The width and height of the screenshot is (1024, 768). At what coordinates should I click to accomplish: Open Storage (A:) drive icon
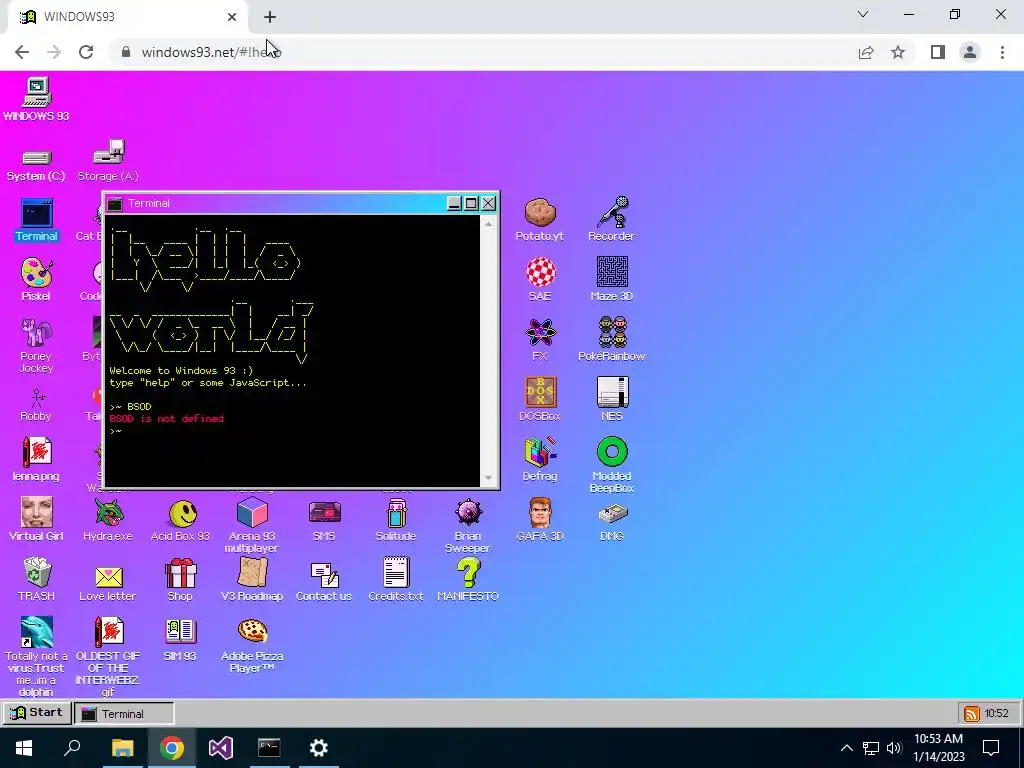tap(108, 152)
